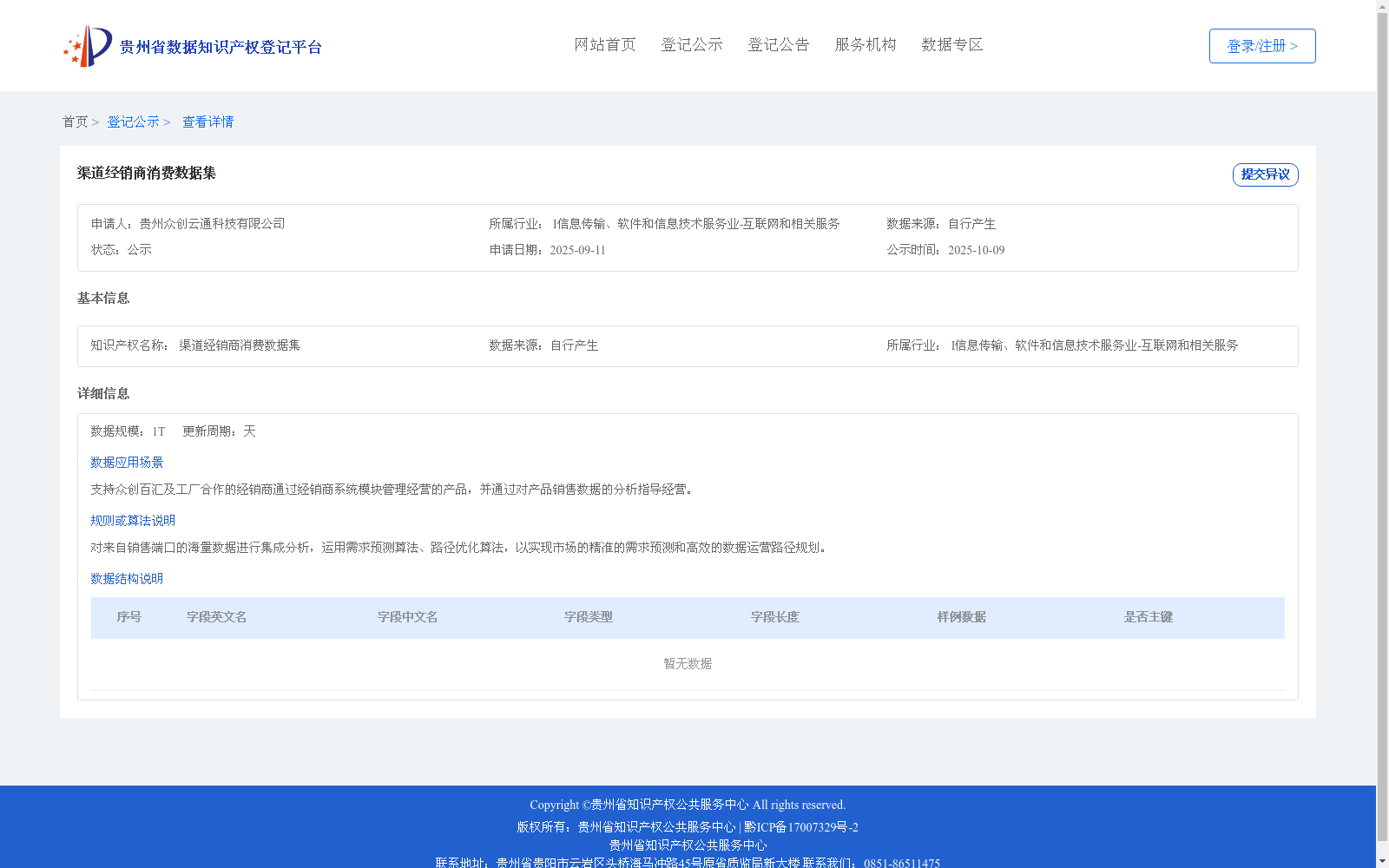This screenshot has width=1389, height=868.
Task: Open the 数据专区 navigation item
Action: 952,44
